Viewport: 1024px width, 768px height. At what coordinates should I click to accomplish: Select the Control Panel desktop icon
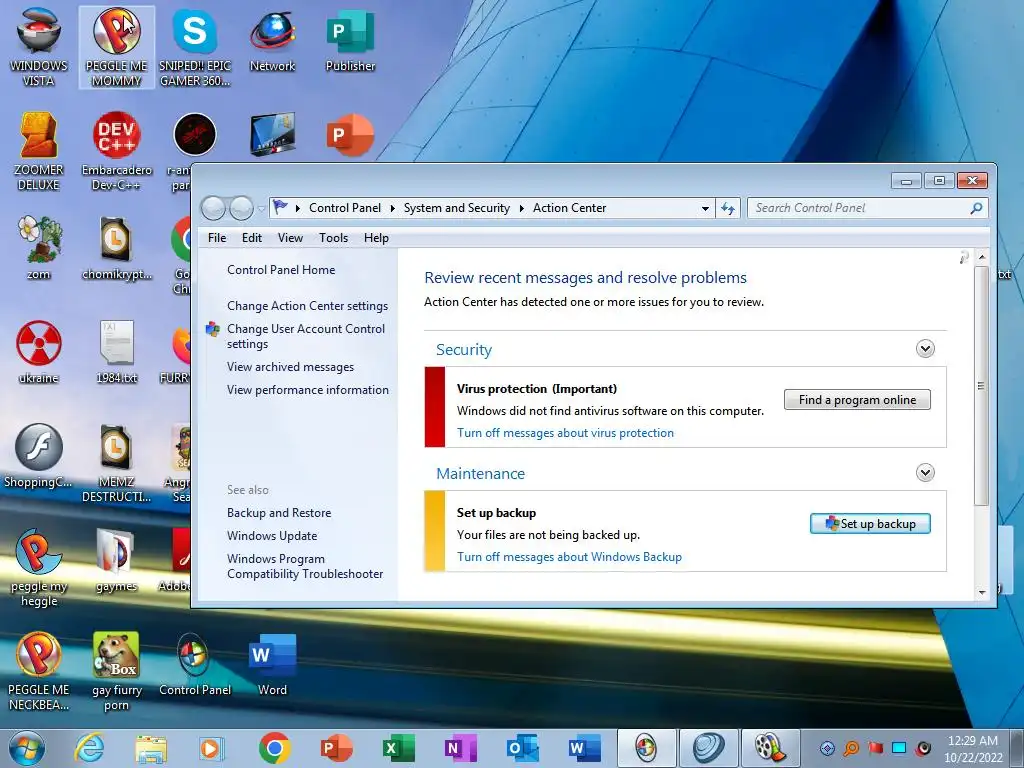pos(195,664)
